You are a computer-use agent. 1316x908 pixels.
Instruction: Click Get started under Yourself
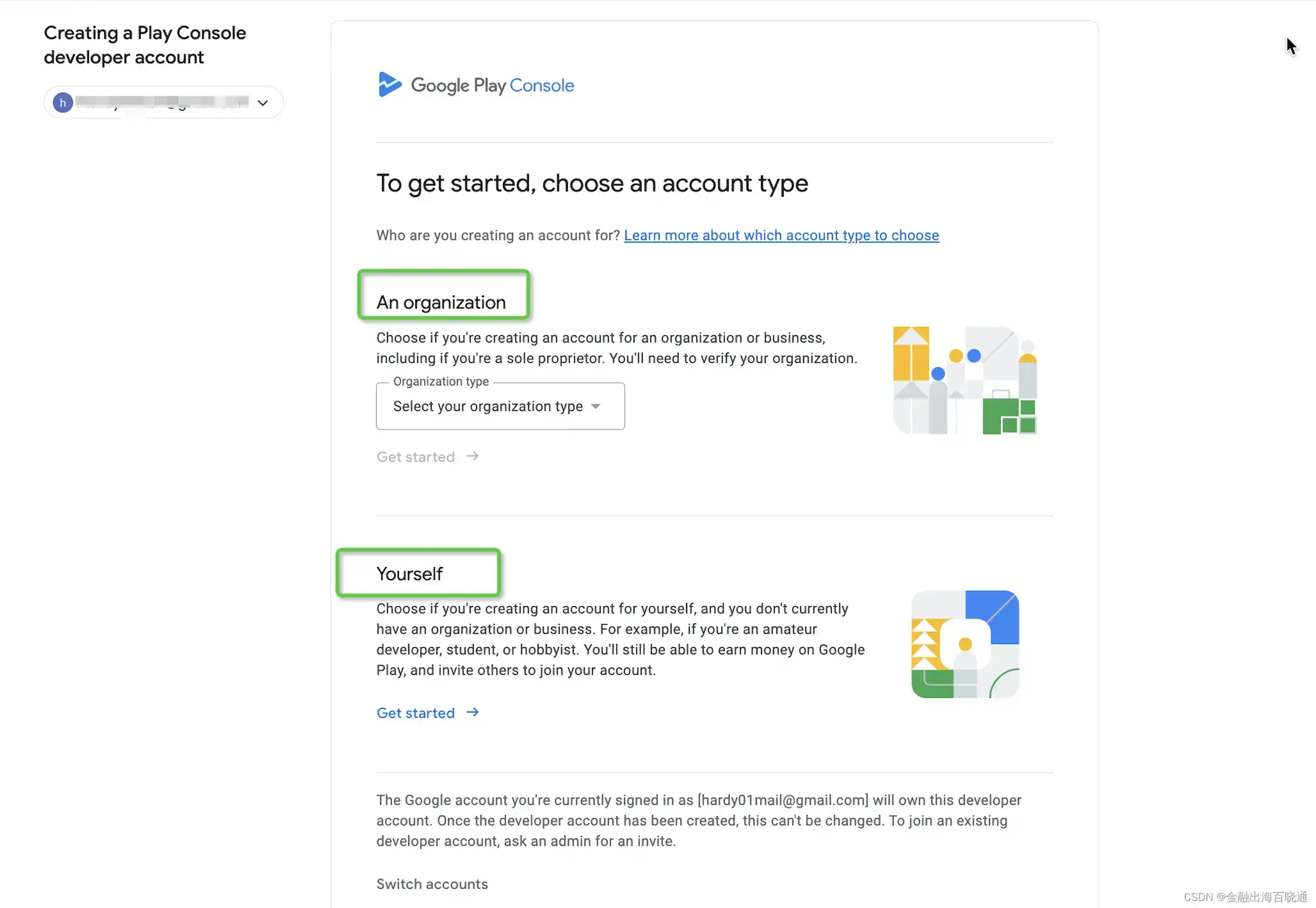[415, 713]
